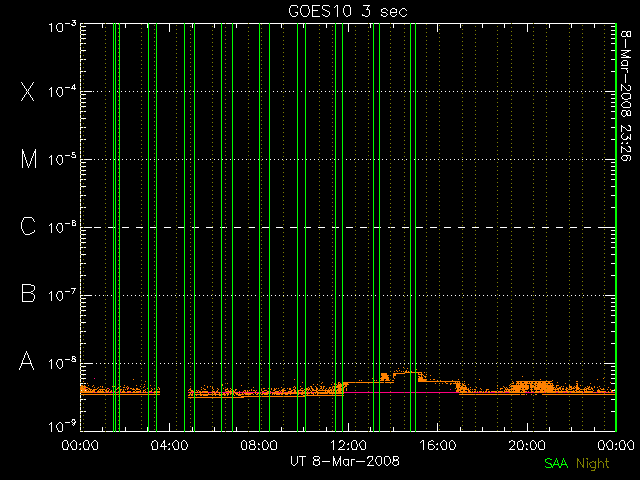
Task: Click the 10⁻⁵ y-axis tick label
Action: [x=62, y=159]
